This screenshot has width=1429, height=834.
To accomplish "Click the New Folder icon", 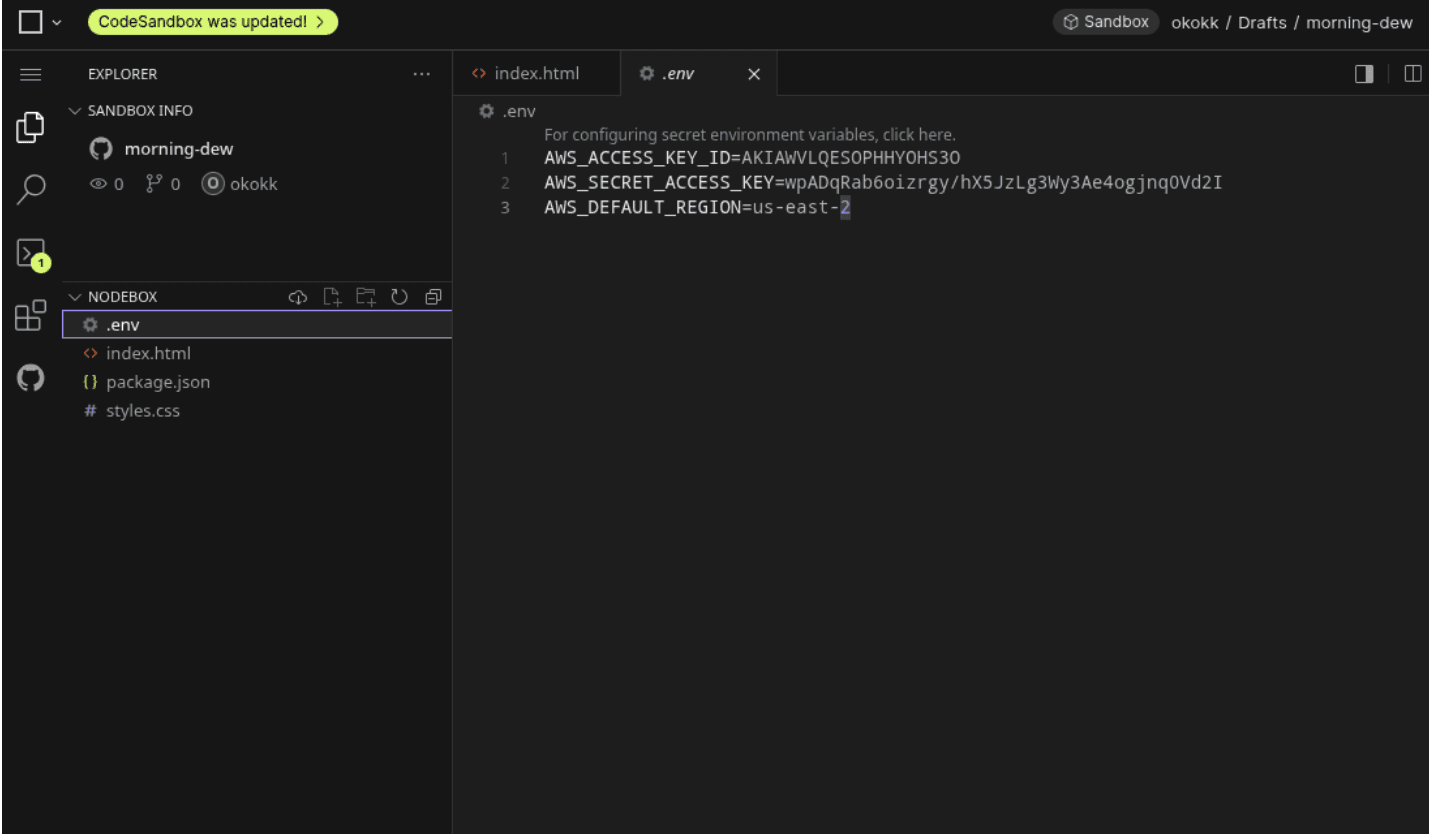I will pos(366,297).
